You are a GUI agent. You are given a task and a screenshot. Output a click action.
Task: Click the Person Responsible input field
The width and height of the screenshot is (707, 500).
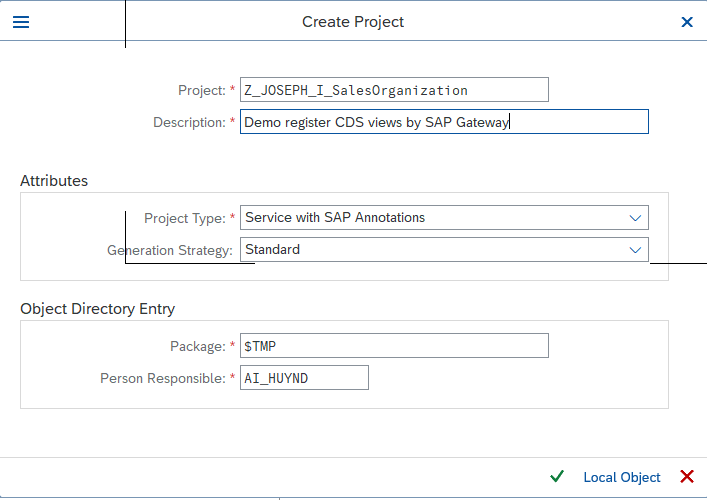pyautogui.click(x=304, y=378)
